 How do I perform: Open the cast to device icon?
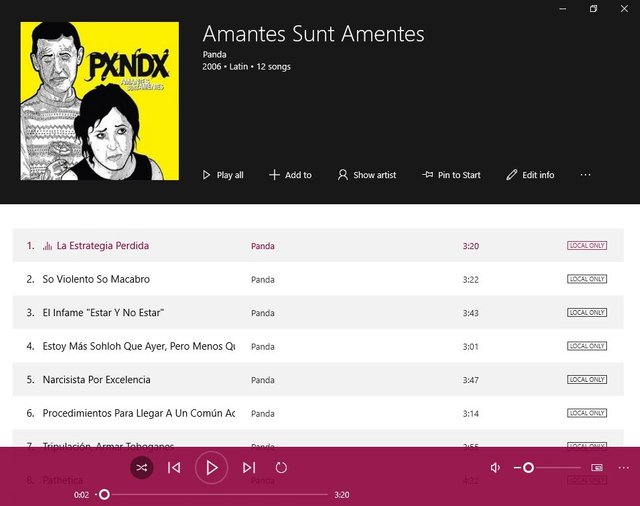click(597, 468)
